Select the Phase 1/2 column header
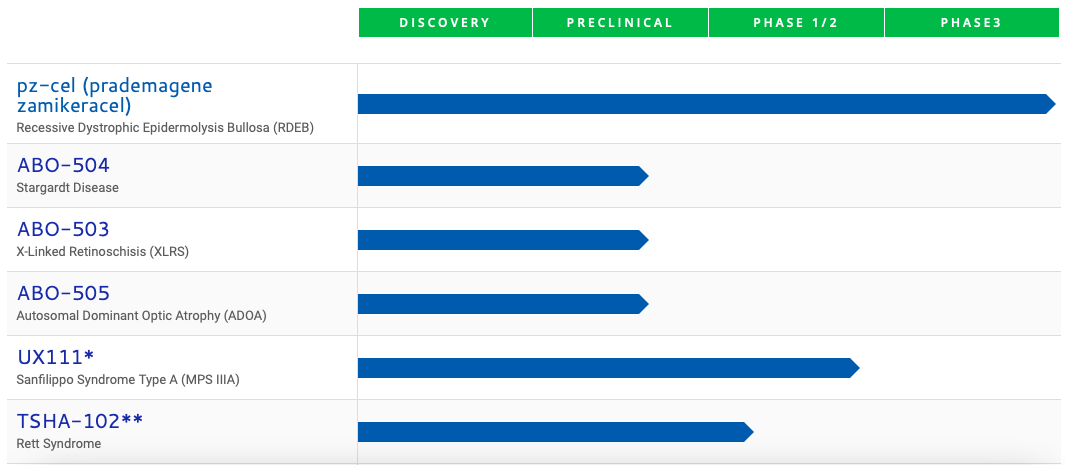Viewport: 1065px width, 465px height. coord(796,23)
